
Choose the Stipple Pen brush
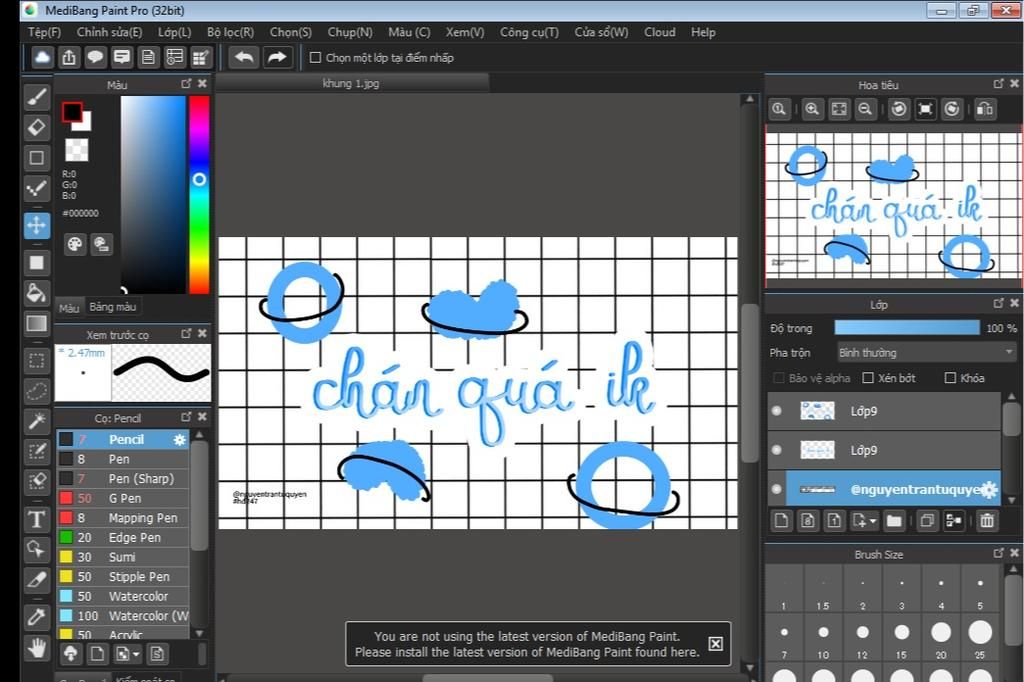[123, 577]
